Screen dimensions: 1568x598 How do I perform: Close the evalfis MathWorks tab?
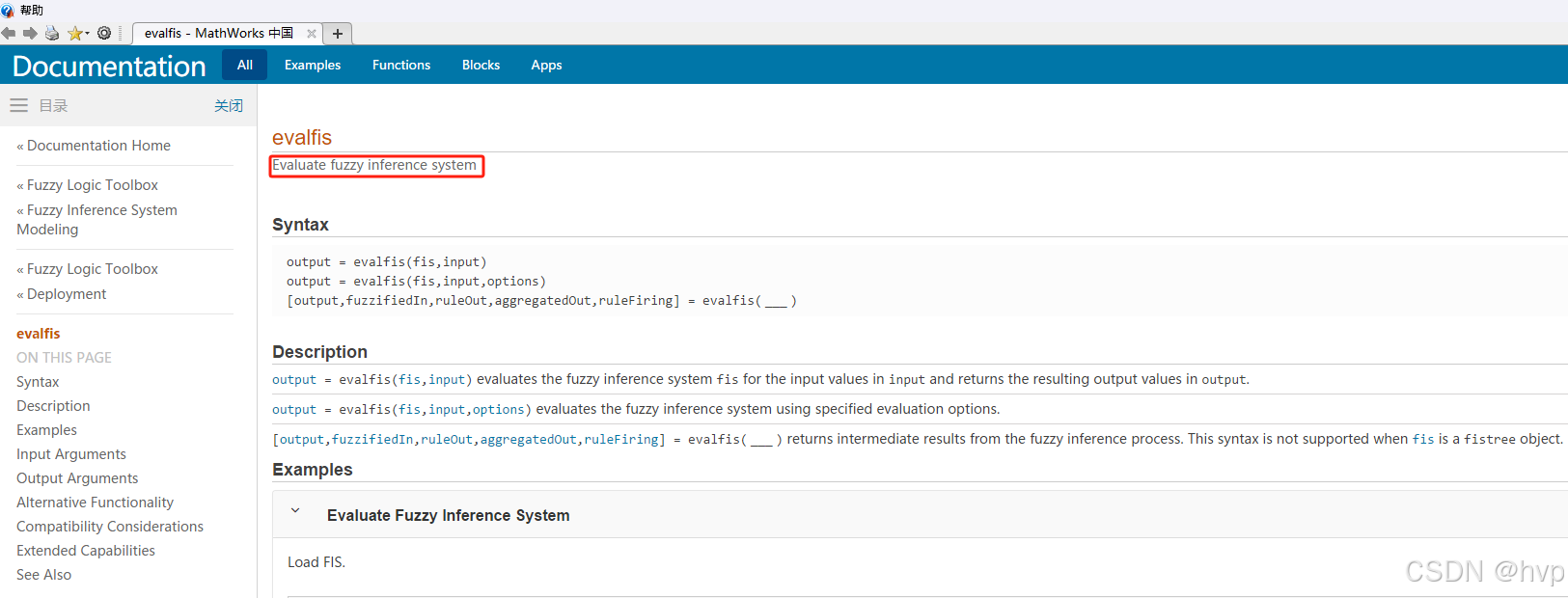point(312,33)
